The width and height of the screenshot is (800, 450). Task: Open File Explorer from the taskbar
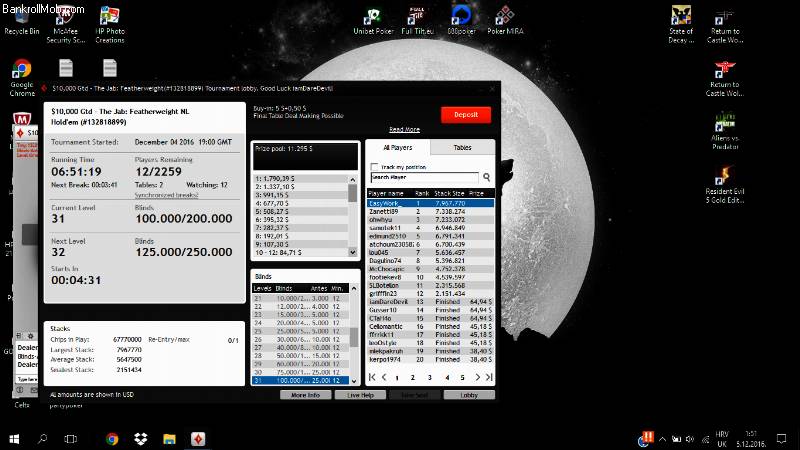tap(169, 439)
